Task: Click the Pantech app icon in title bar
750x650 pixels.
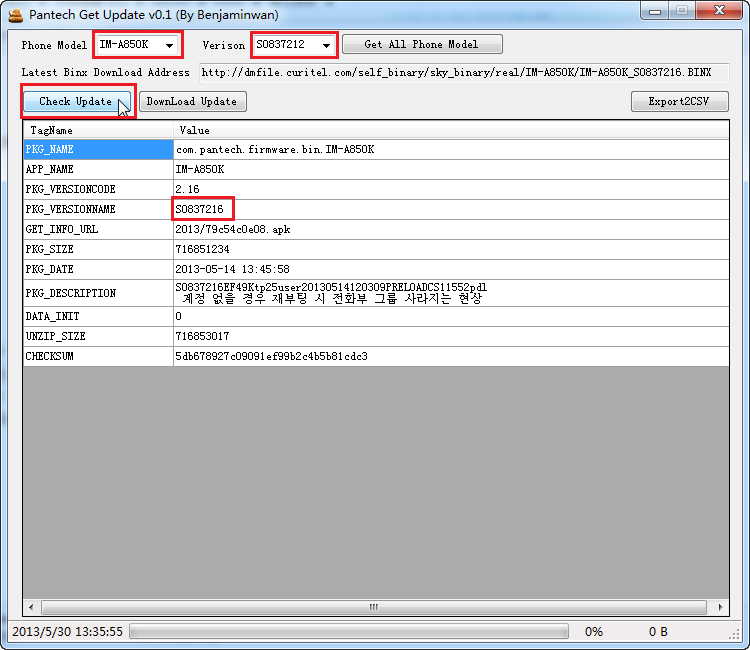Action: click(x=15, y=15)
